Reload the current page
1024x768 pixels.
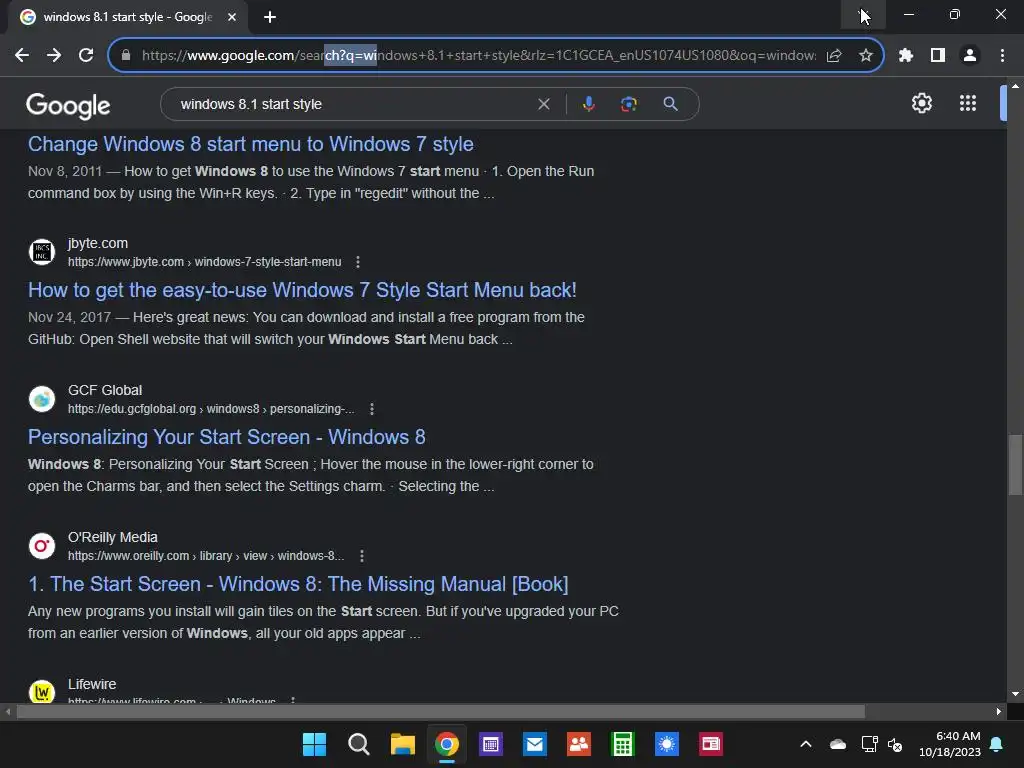point(86,56)
